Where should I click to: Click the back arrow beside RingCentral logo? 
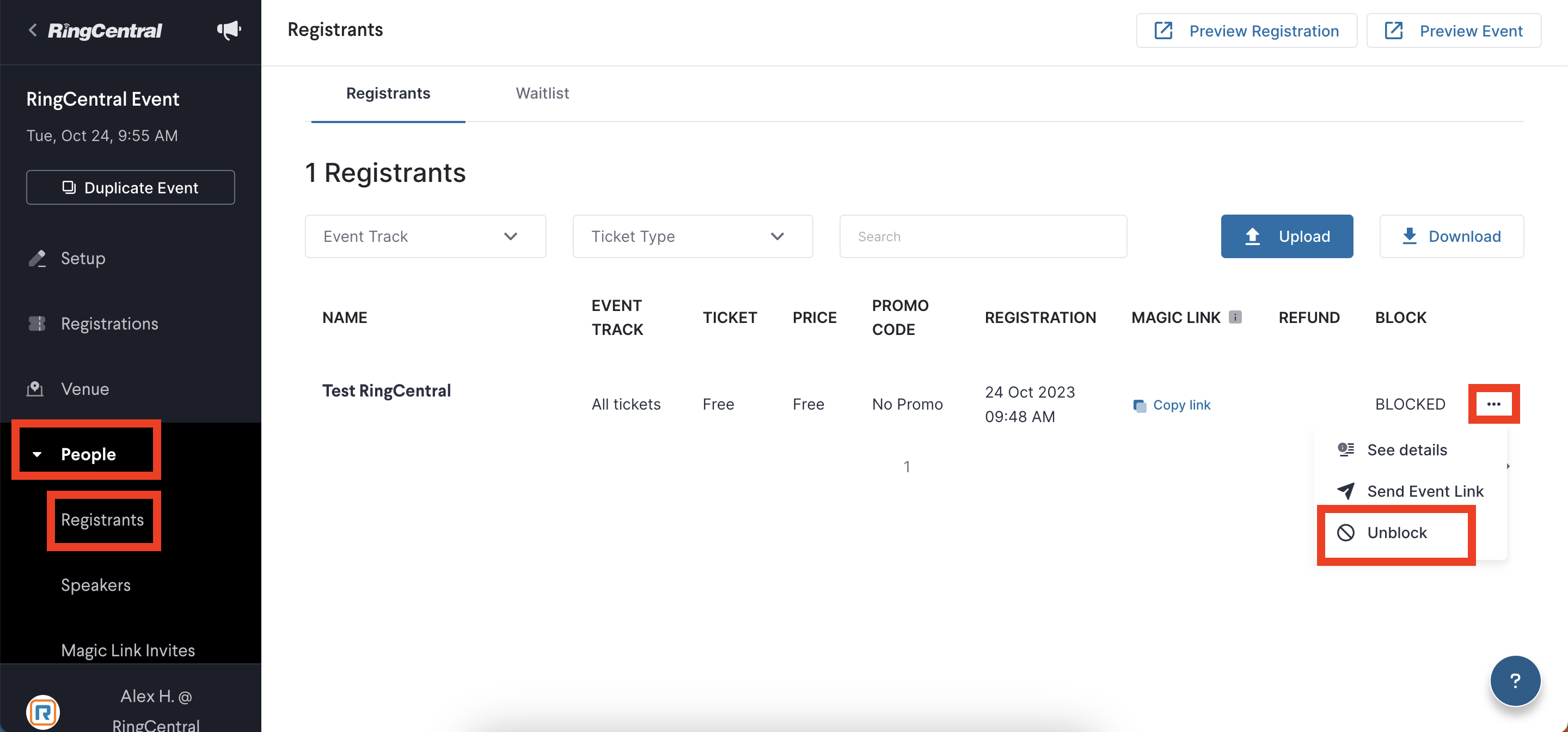pos(33,30)
